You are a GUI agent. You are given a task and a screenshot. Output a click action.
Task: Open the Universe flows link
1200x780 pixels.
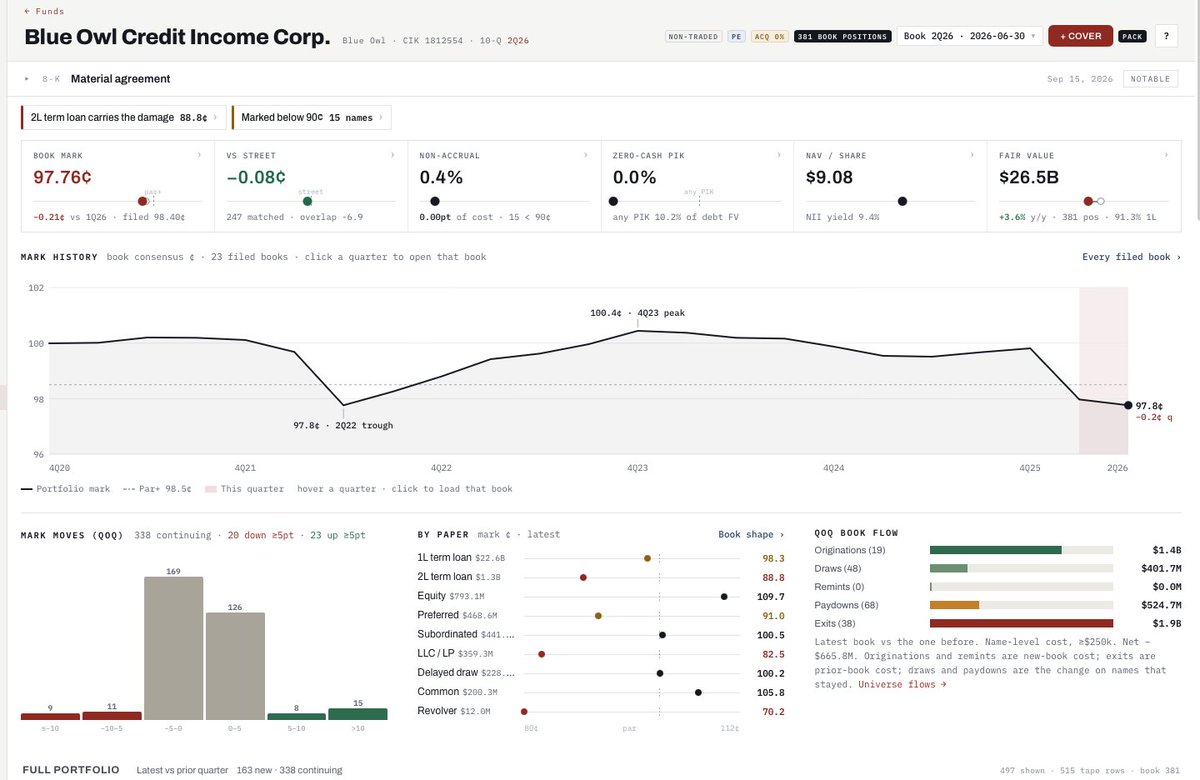point(902,685)
